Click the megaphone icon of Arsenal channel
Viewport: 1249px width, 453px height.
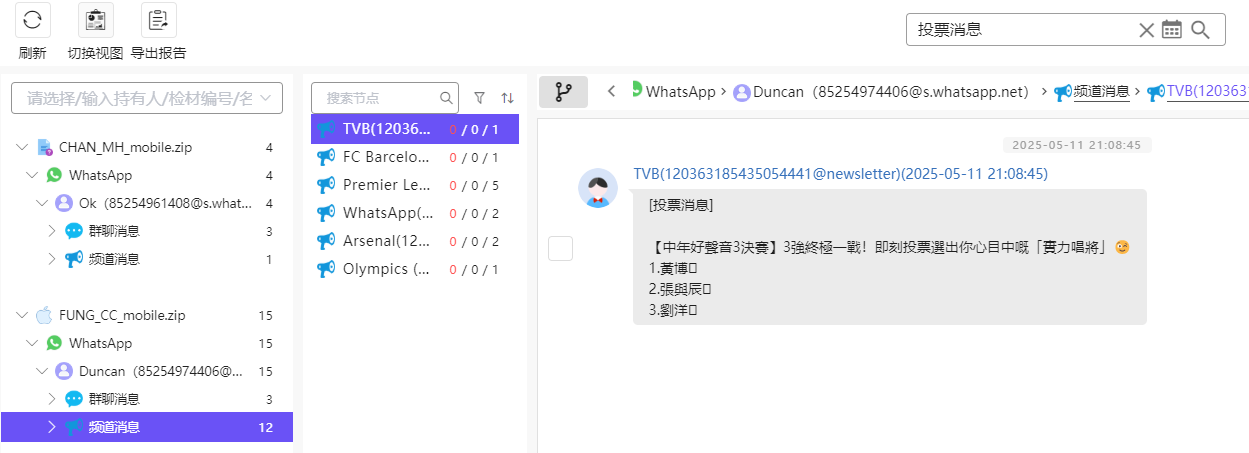pos(326,241)
